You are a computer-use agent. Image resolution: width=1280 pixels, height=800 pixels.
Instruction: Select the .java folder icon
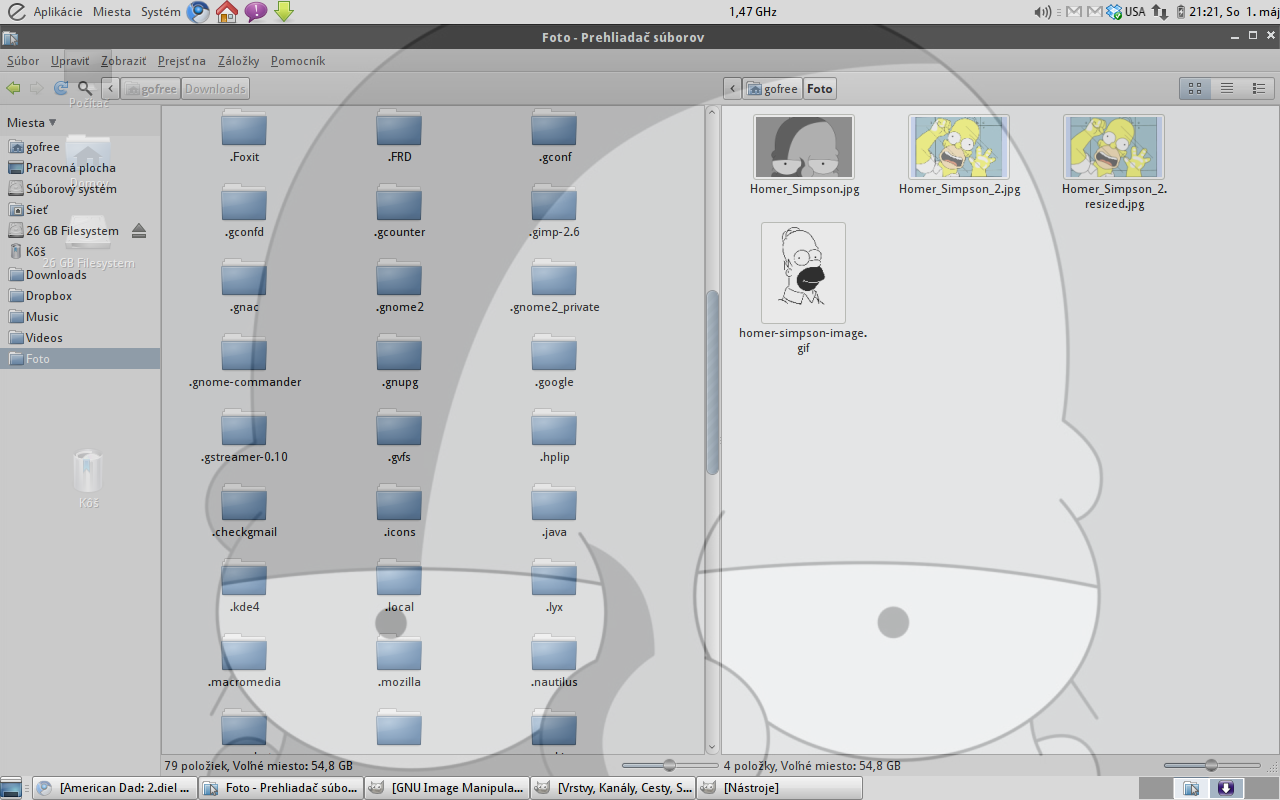(554, 503)
